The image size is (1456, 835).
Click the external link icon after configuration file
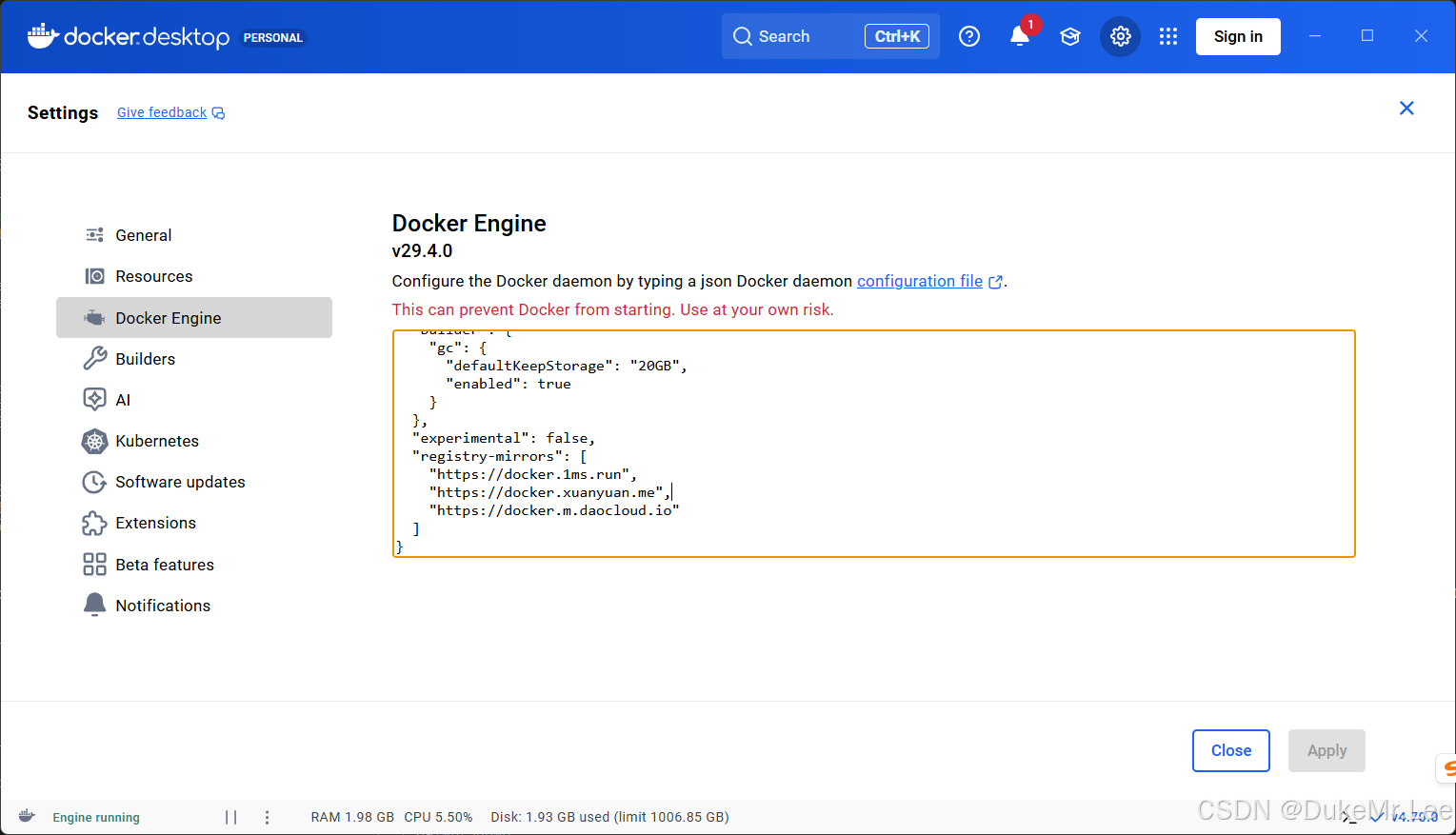point(996,282)
